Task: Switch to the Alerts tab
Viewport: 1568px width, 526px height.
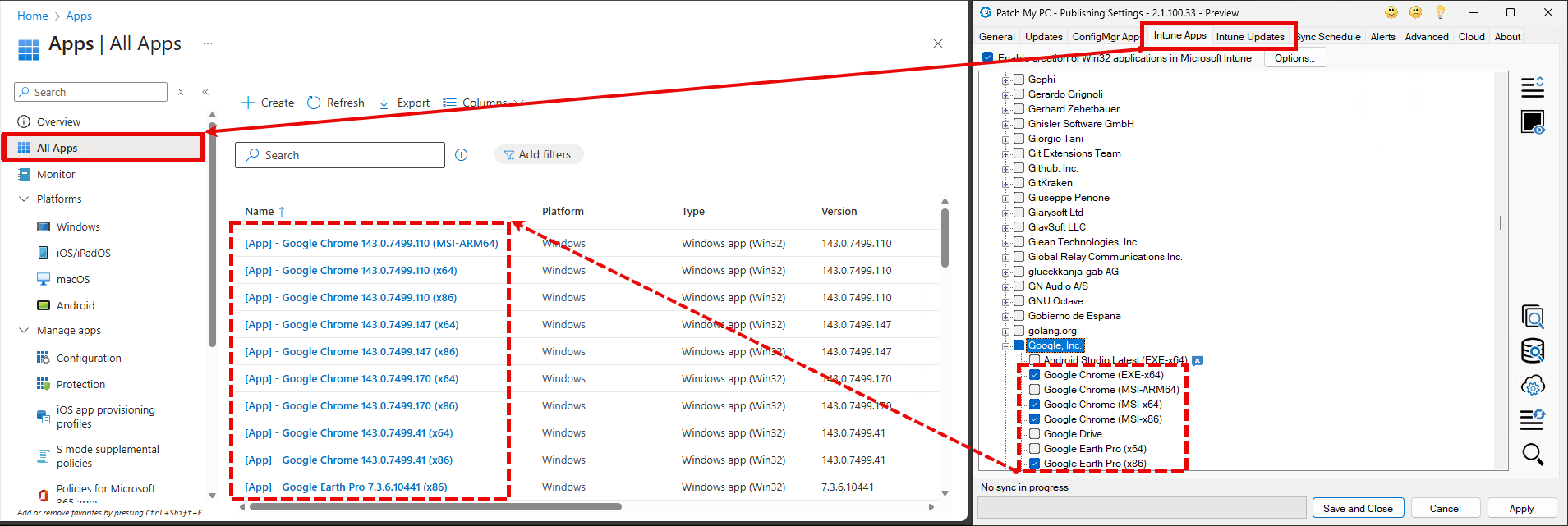Action: coord(1383,36)
